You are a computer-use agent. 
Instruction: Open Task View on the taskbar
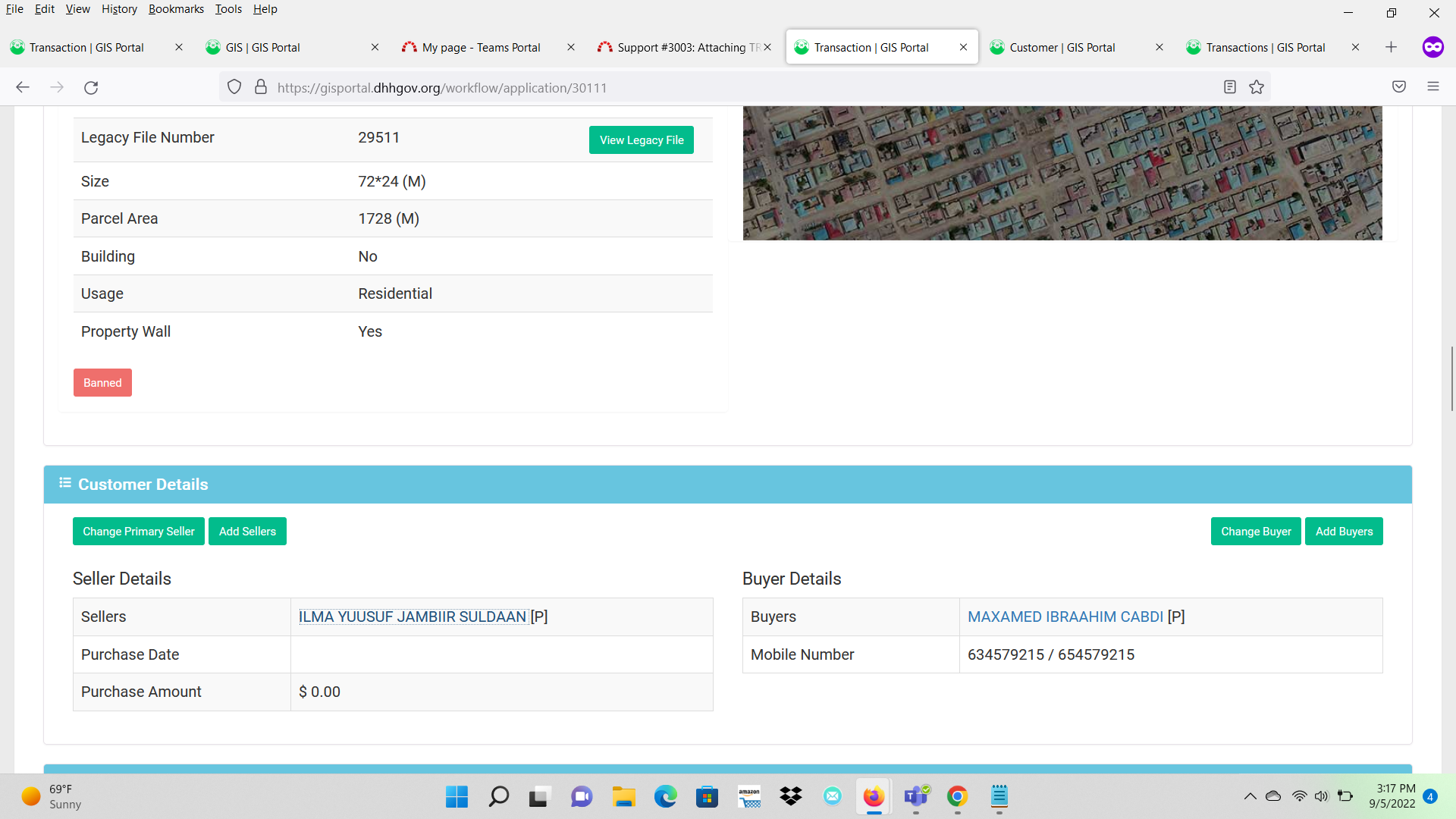tap(539, 796)
